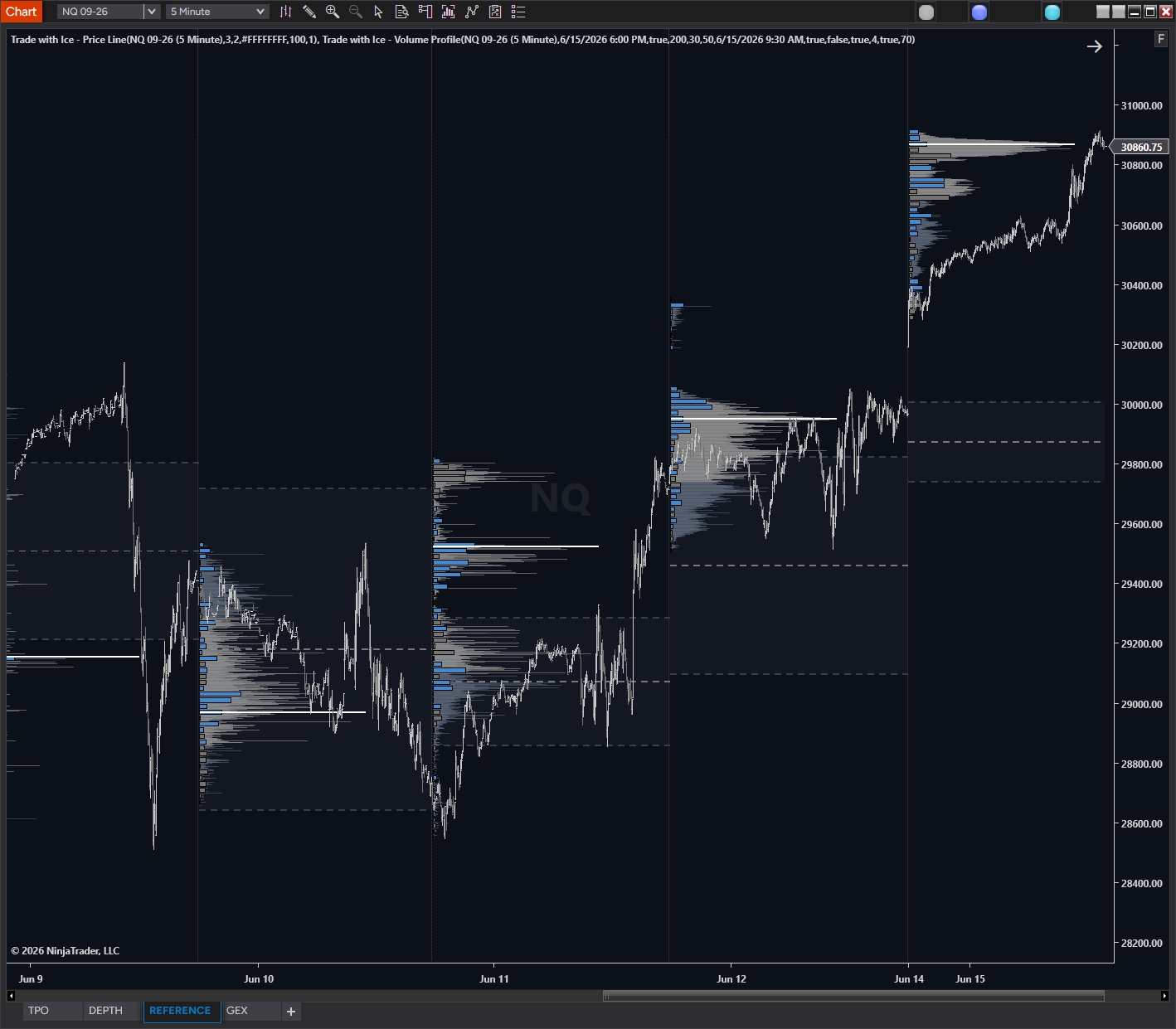Click the Trade with Ice indicator label text
This screenshot has height=1029, width=1176.
463,40
